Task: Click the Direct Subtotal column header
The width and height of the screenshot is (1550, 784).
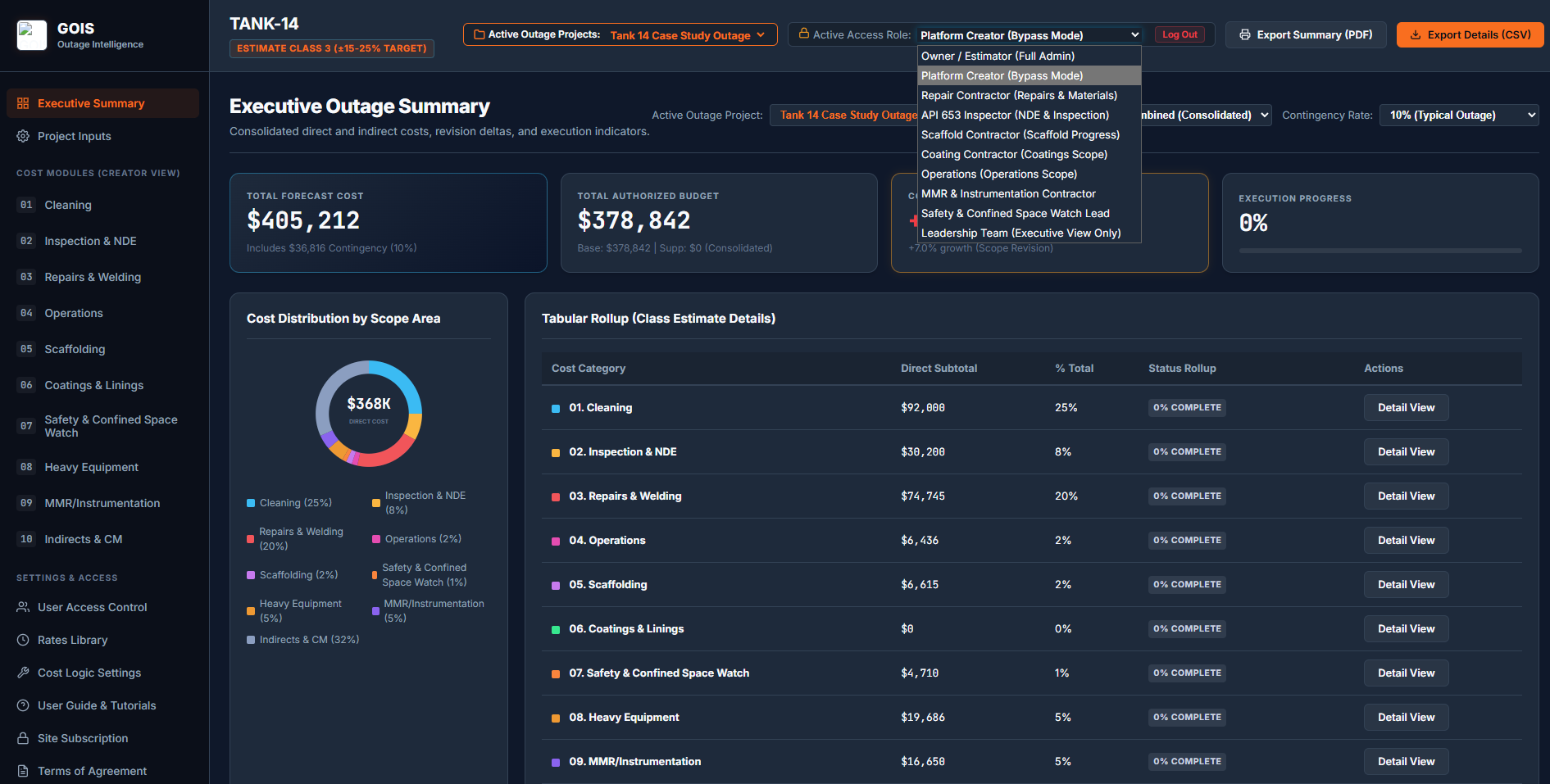Action: pos(939,369)
